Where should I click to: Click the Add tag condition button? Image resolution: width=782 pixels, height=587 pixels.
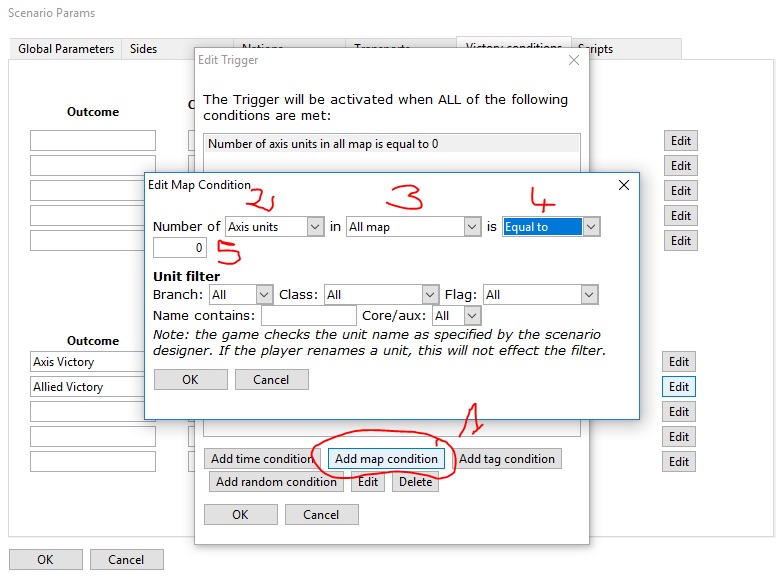click(x=507, y=459)
